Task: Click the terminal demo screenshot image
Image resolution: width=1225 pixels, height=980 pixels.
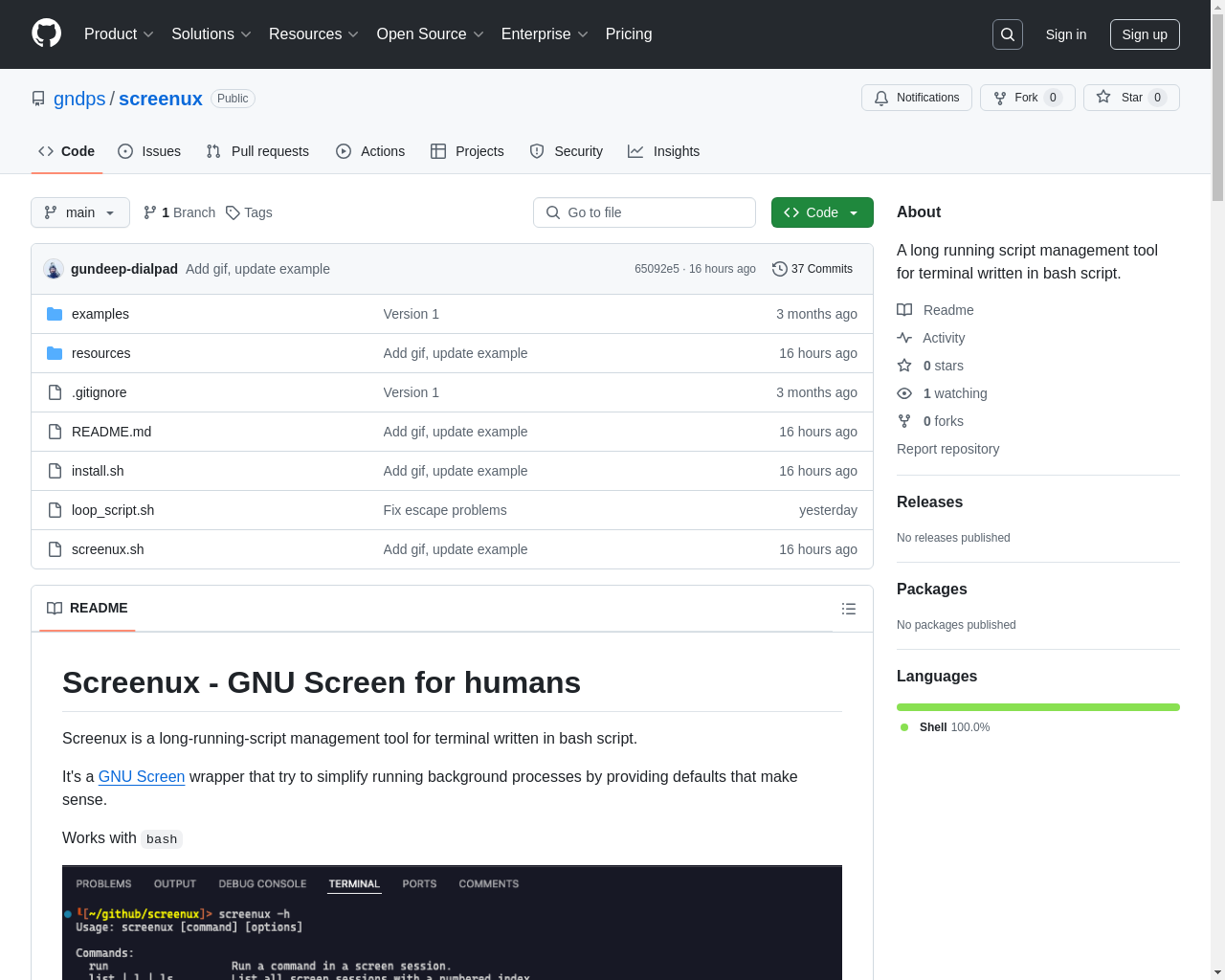Action: (x=452, y=923)
